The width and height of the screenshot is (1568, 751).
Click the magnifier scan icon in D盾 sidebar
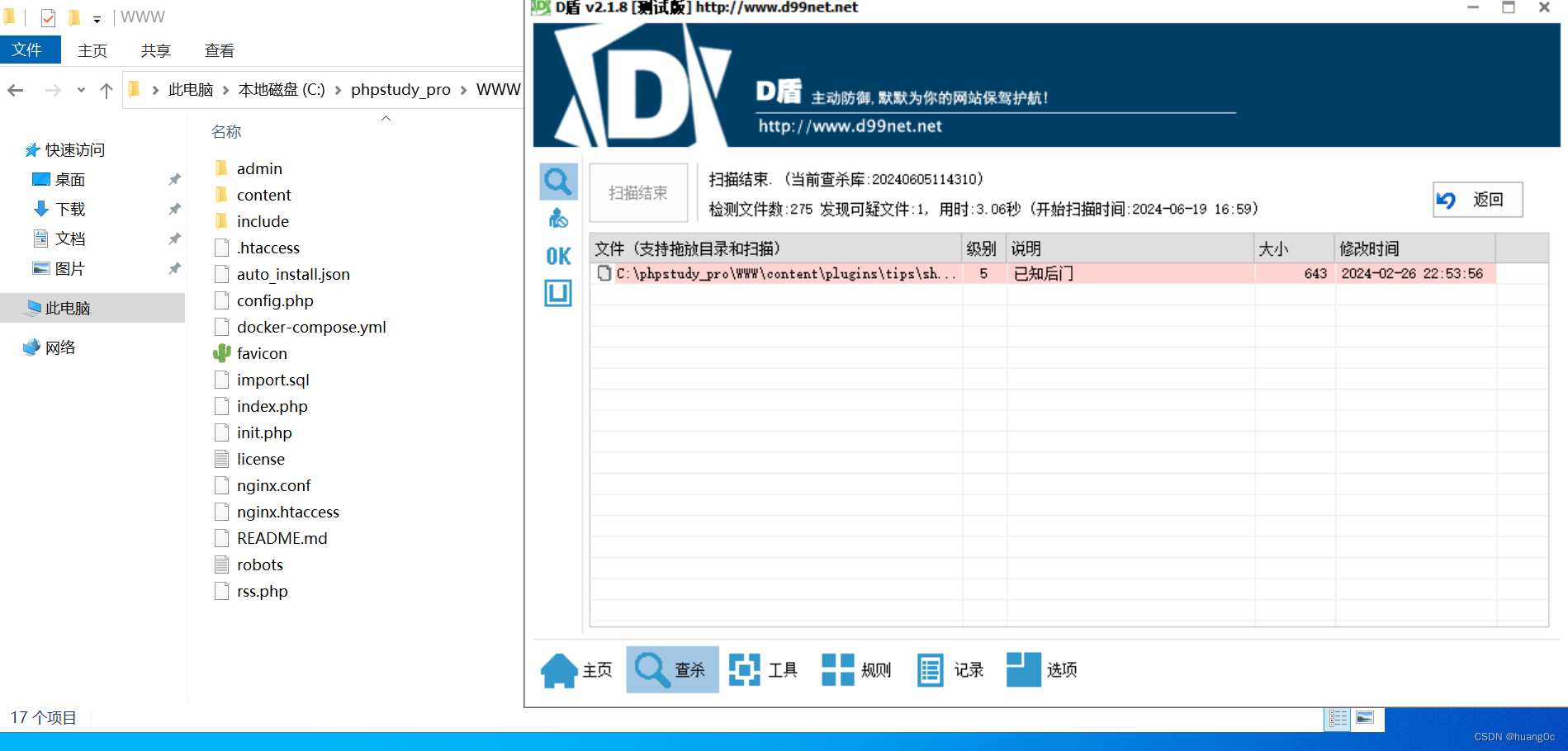[558, 182]
